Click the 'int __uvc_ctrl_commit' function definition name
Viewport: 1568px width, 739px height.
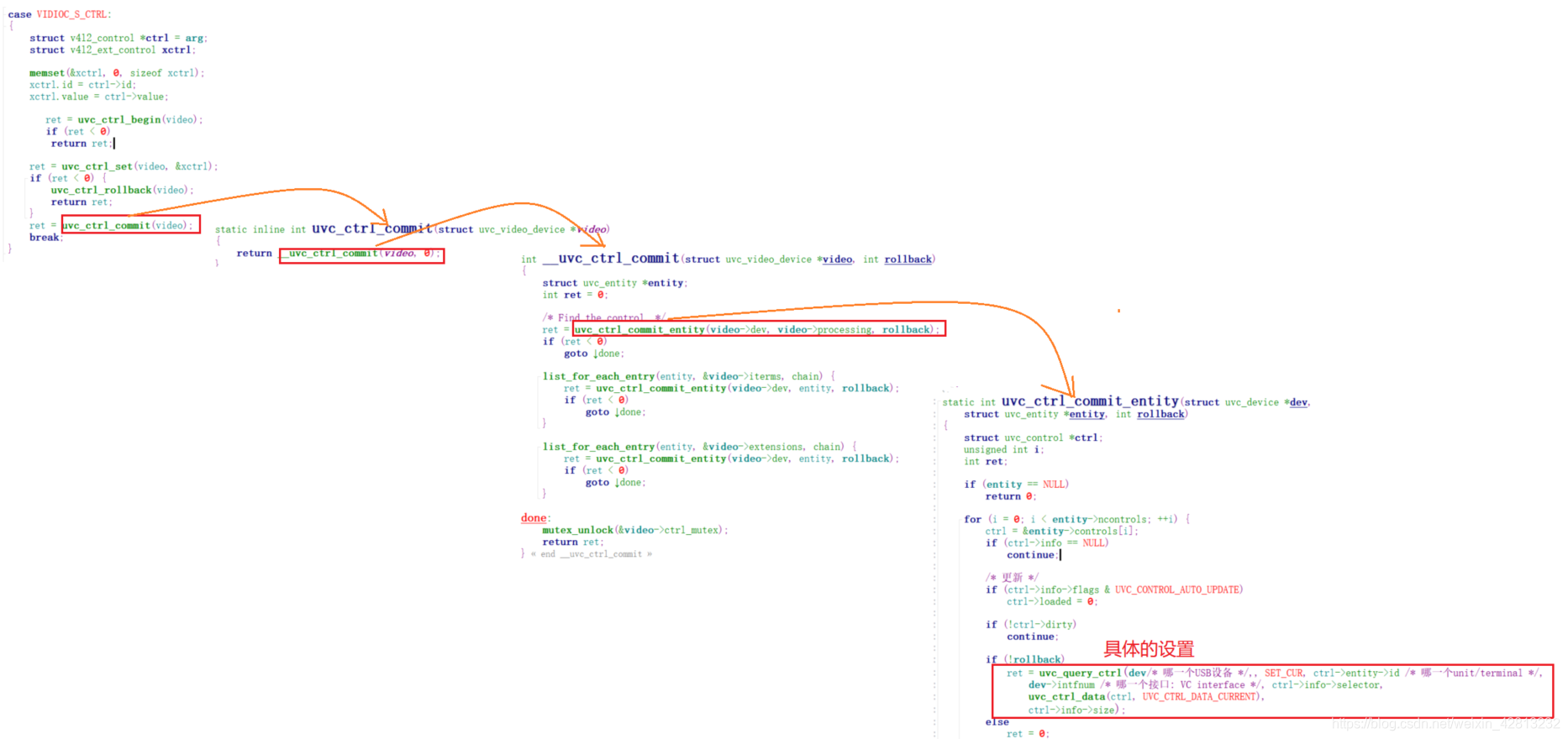[x=611, y=259]
